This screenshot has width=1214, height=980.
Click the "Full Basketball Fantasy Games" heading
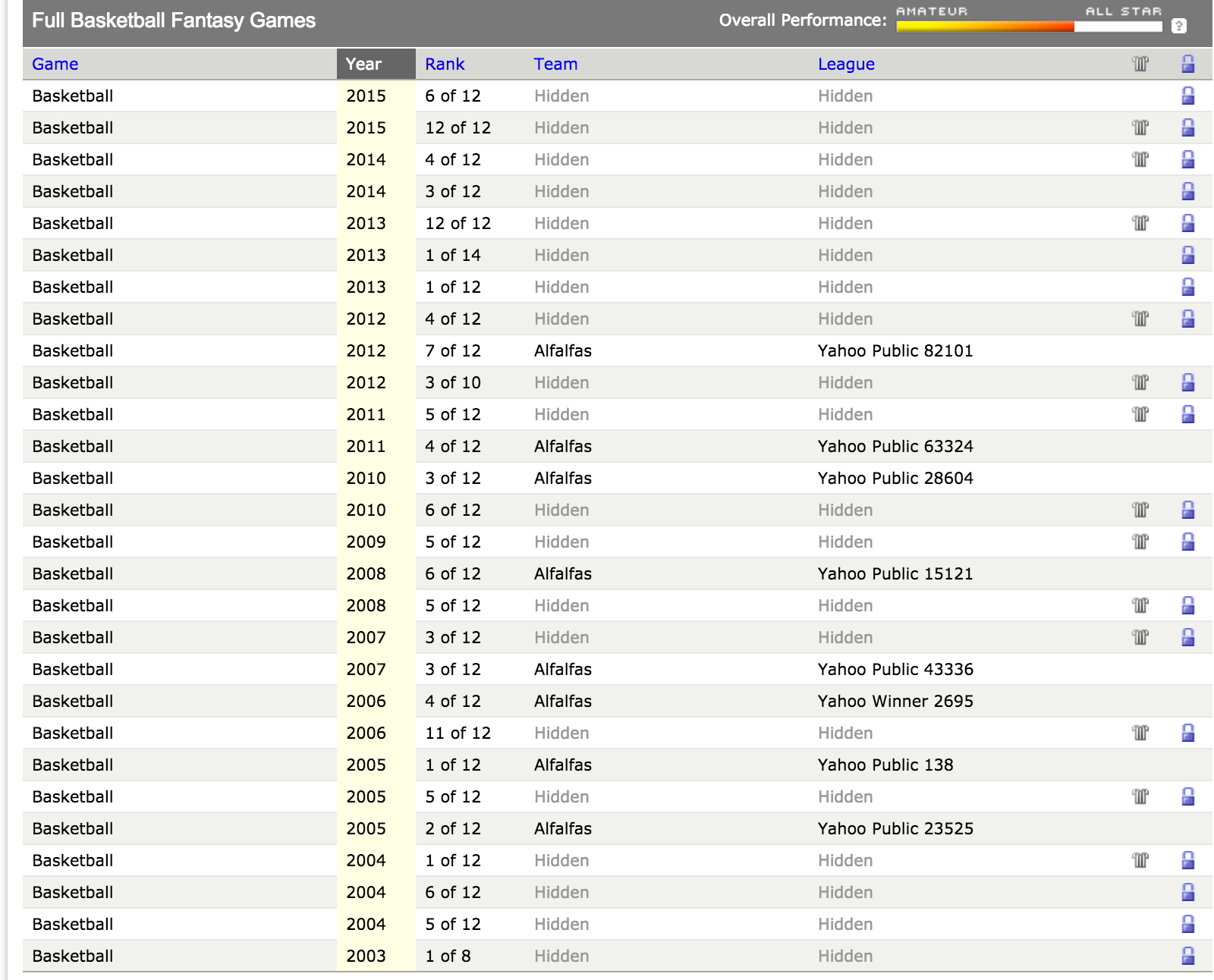click(174, 20)
